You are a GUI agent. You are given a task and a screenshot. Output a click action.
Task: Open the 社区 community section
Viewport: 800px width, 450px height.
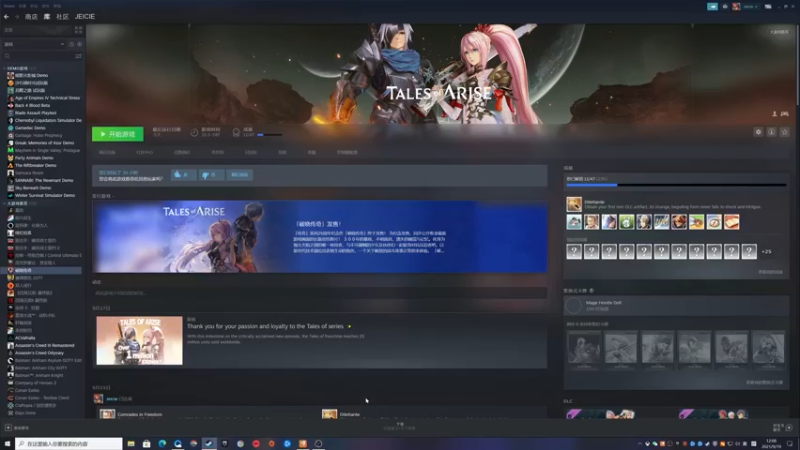tap(62, 17)
